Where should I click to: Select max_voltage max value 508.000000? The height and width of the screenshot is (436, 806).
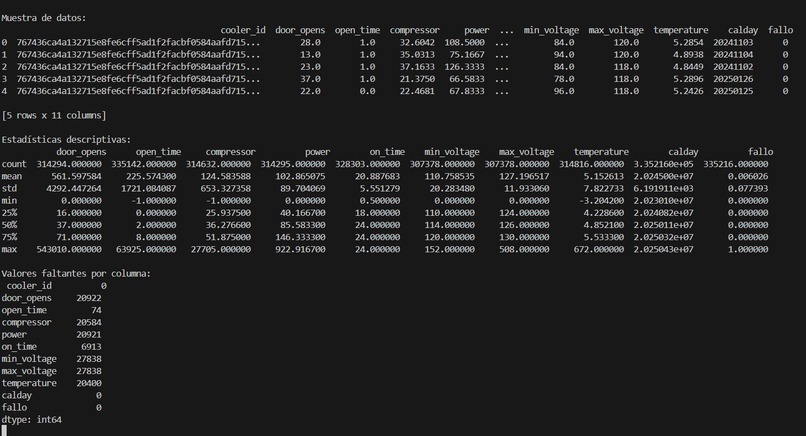[x=524, y=249]
